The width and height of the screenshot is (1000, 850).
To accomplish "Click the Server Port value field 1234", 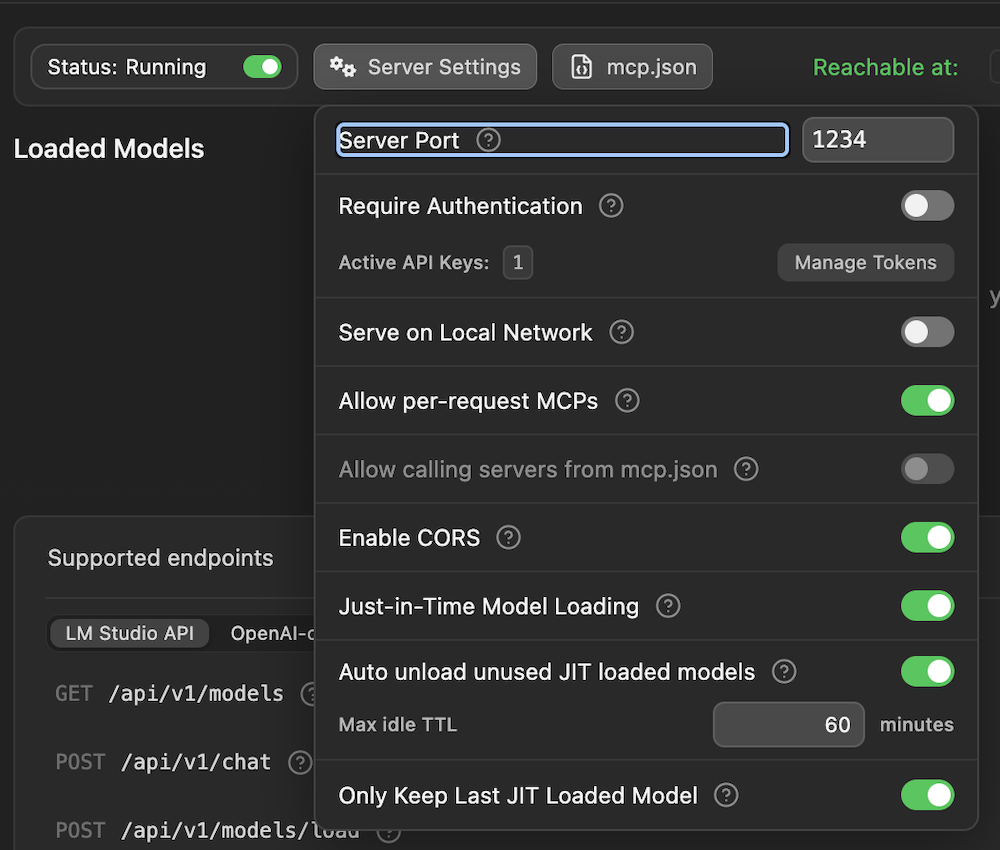I will click(x=878, y=140).
